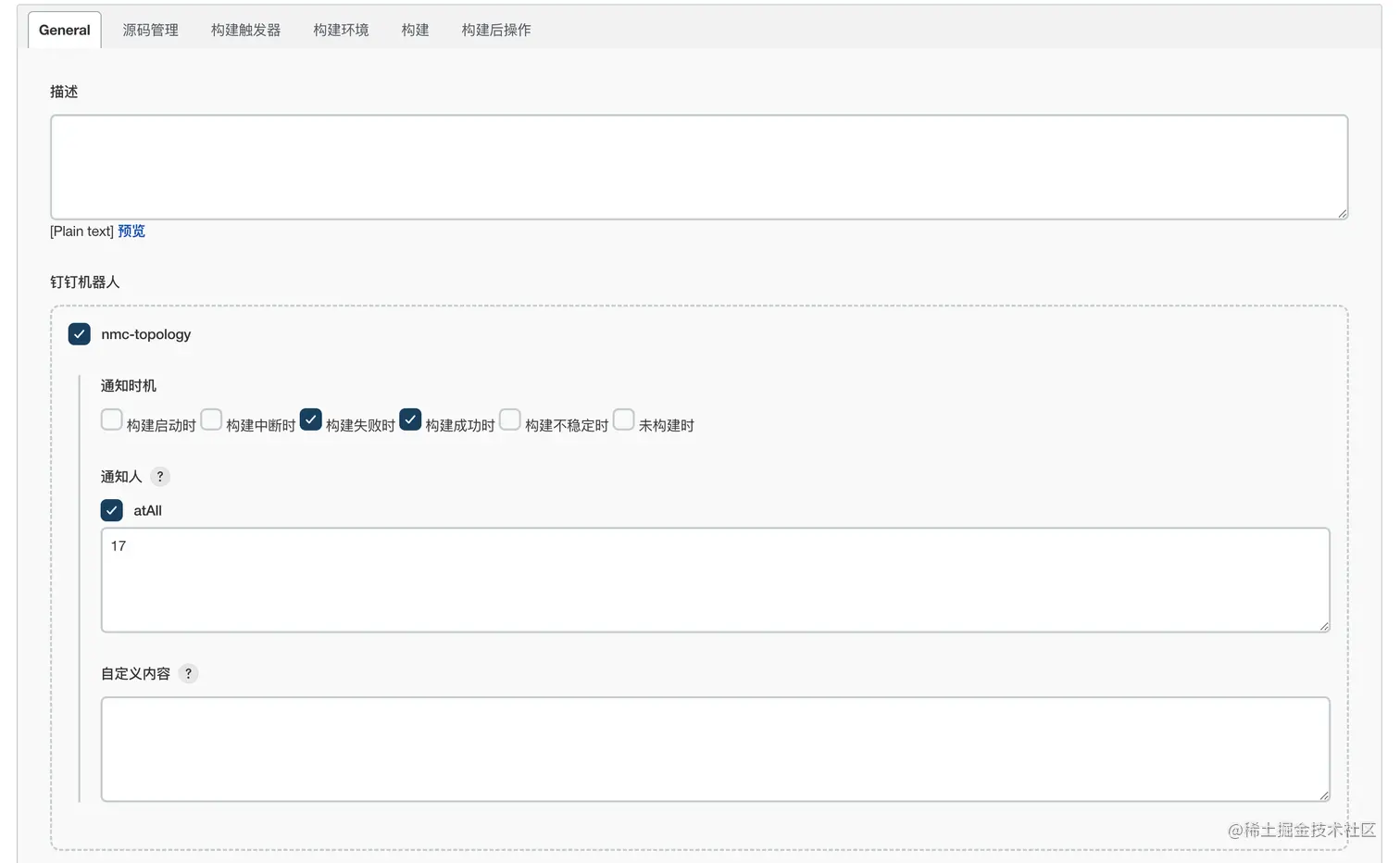
Task: Uncheck 构建失败时 notification checkbox
Action: point(311,419)
